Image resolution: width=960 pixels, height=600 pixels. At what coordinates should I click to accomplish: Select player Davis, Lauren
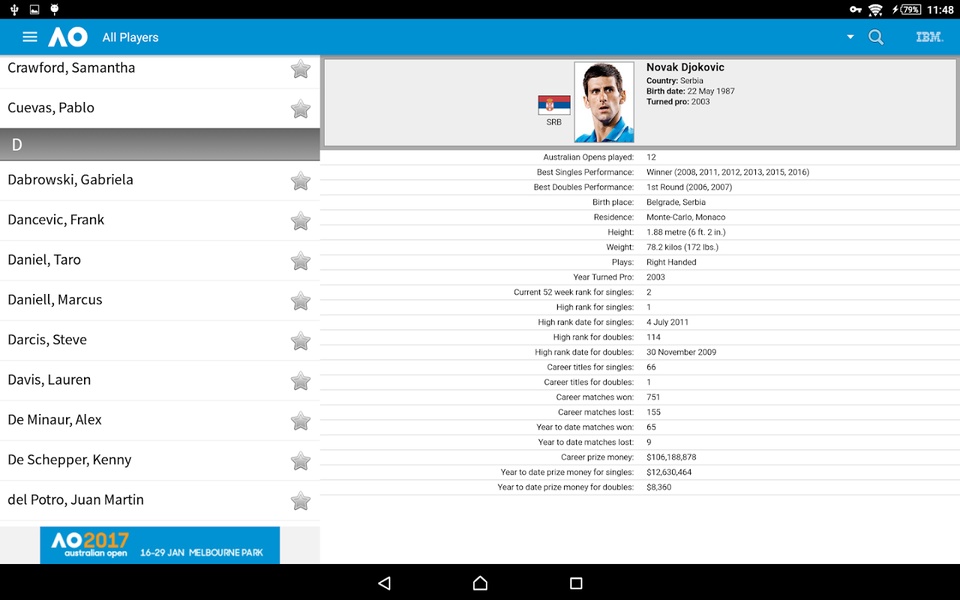[x=160, y=380]
